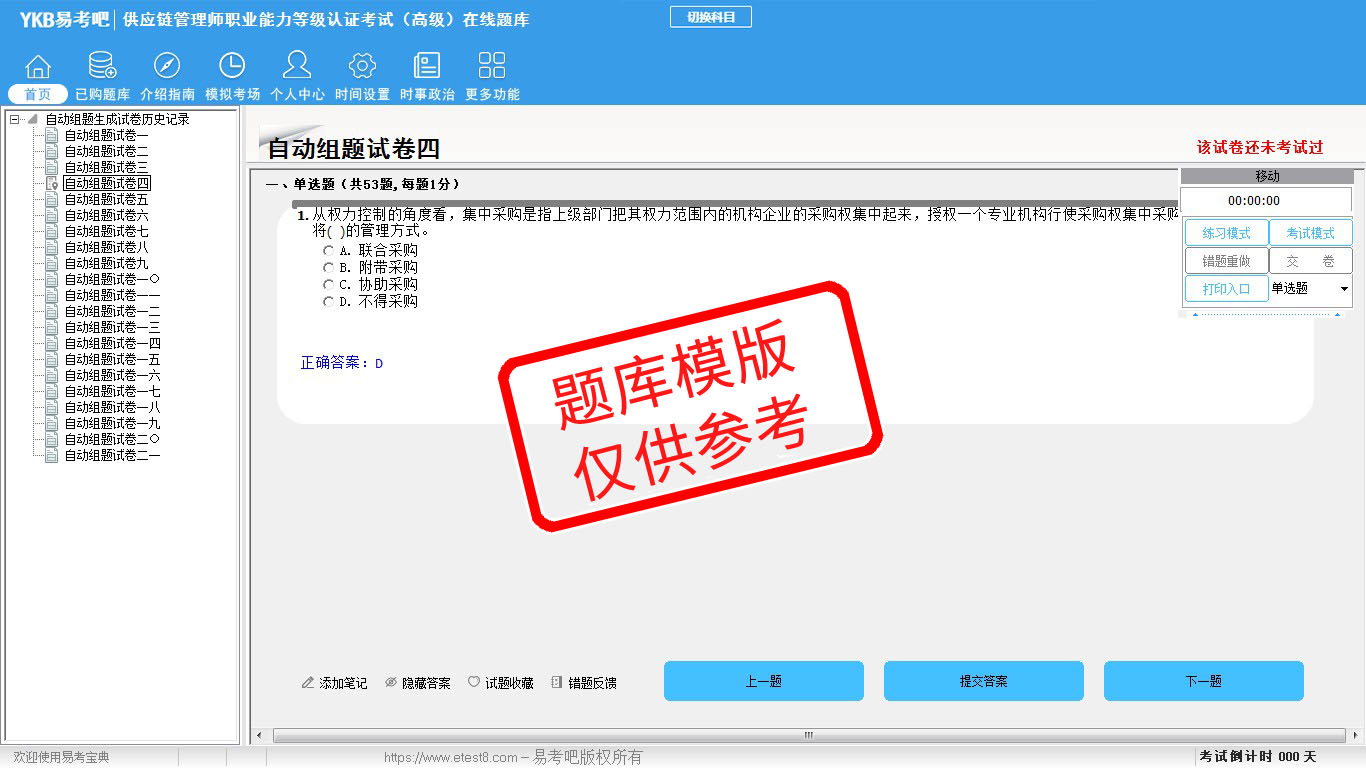The image size is (1366, 768).
Task: Open the 更多功能 grid icon
Action: 492,66
